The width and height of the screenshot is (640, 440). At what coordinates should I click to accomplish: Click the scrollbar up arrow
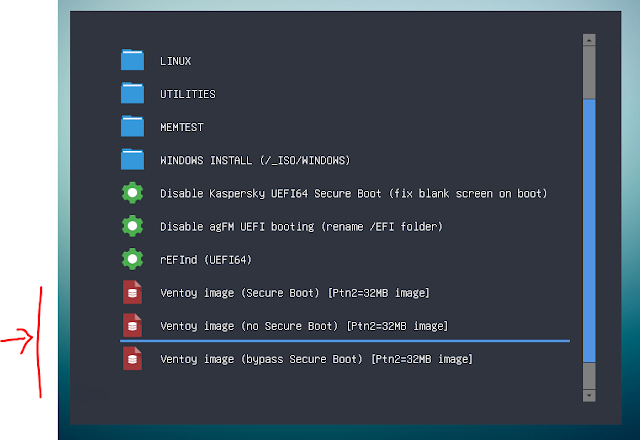tap(589, 40)
